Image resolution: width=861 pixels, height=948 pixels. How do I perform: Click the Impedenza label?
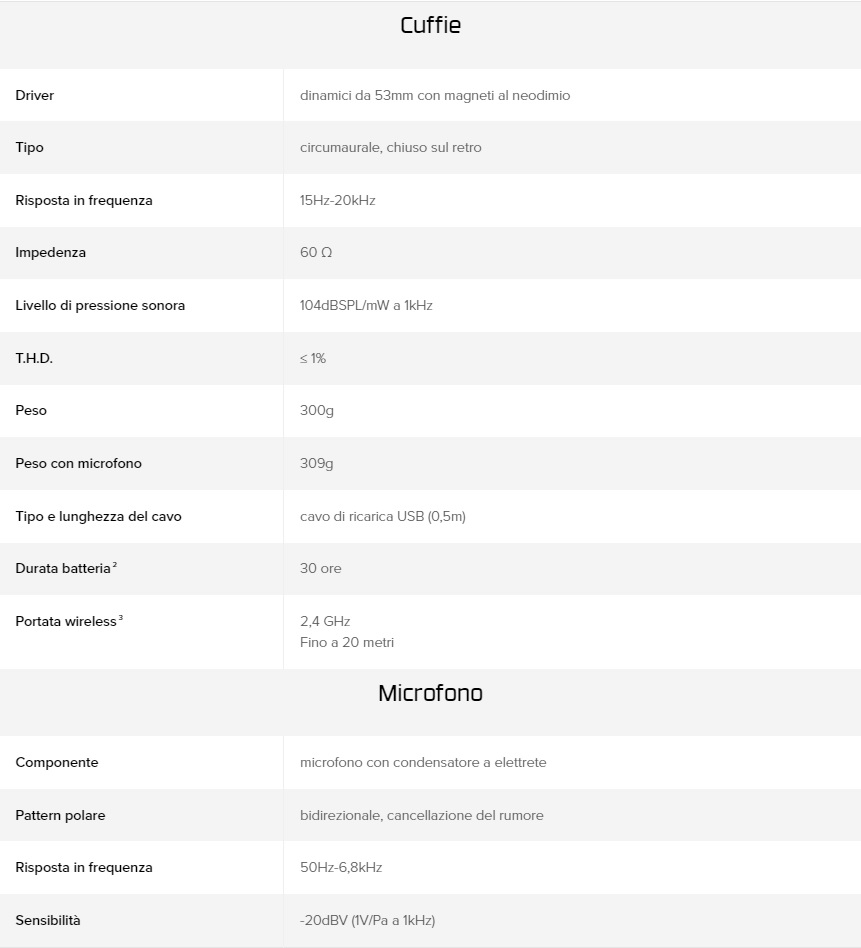(x=51, y=253)
